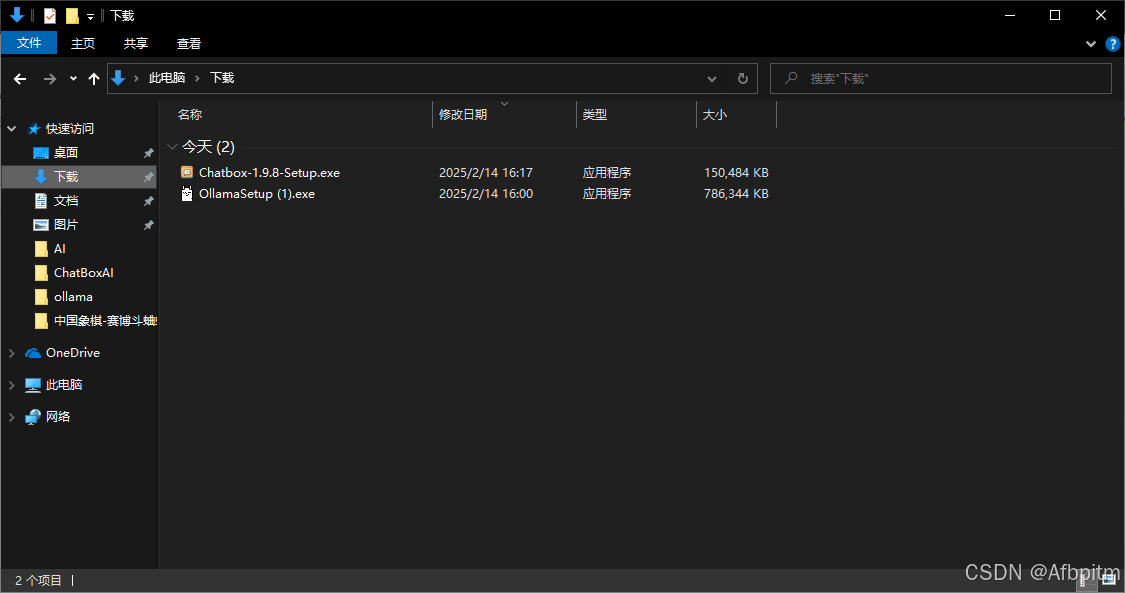Sort files by 修改日期 column header
Image resolution: width=1125 pixels, height=593 pixels.
[463, 115]
